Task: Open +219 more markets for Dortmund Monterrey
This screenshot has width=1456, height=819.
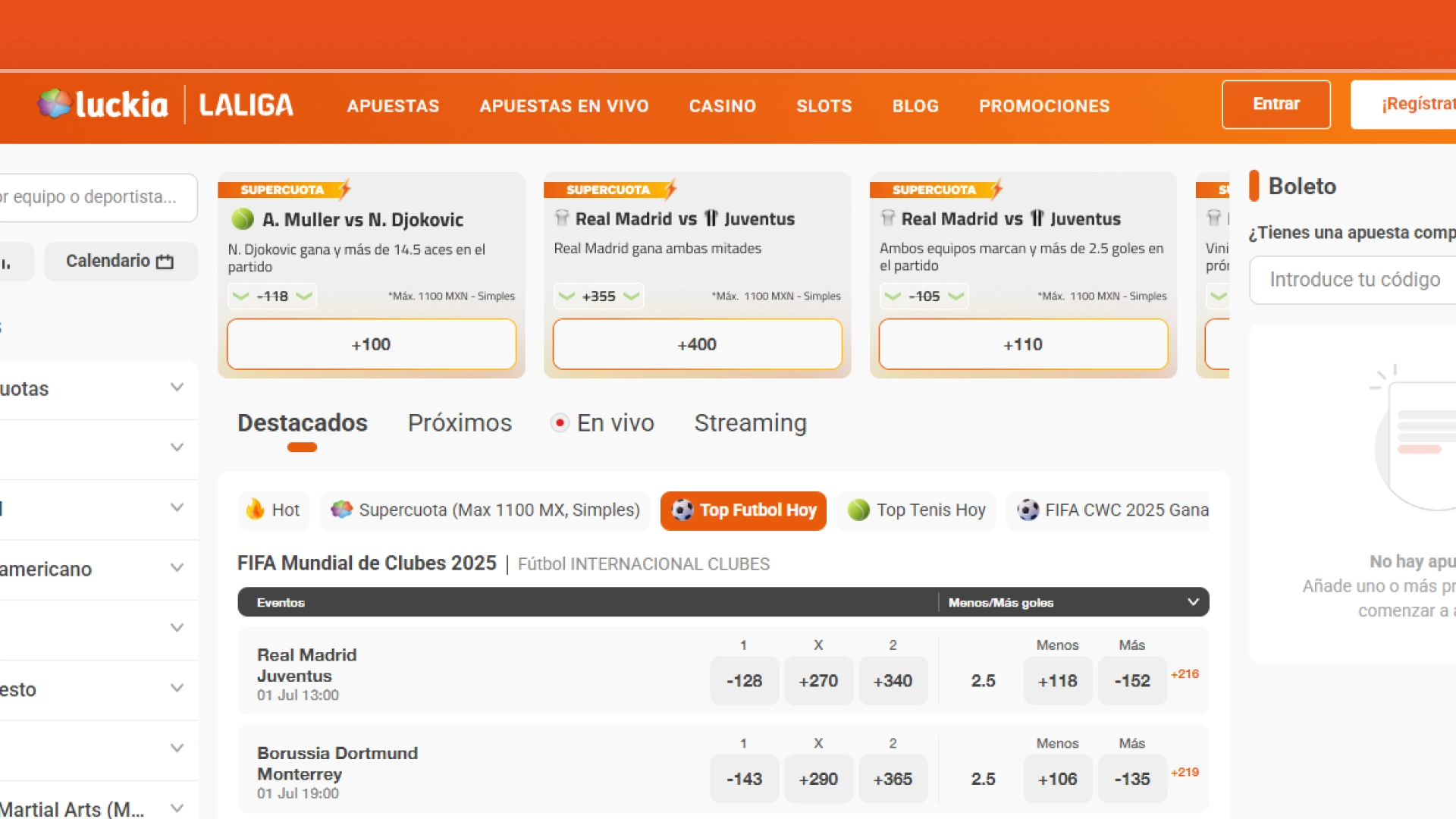Action: [1185, 773]
